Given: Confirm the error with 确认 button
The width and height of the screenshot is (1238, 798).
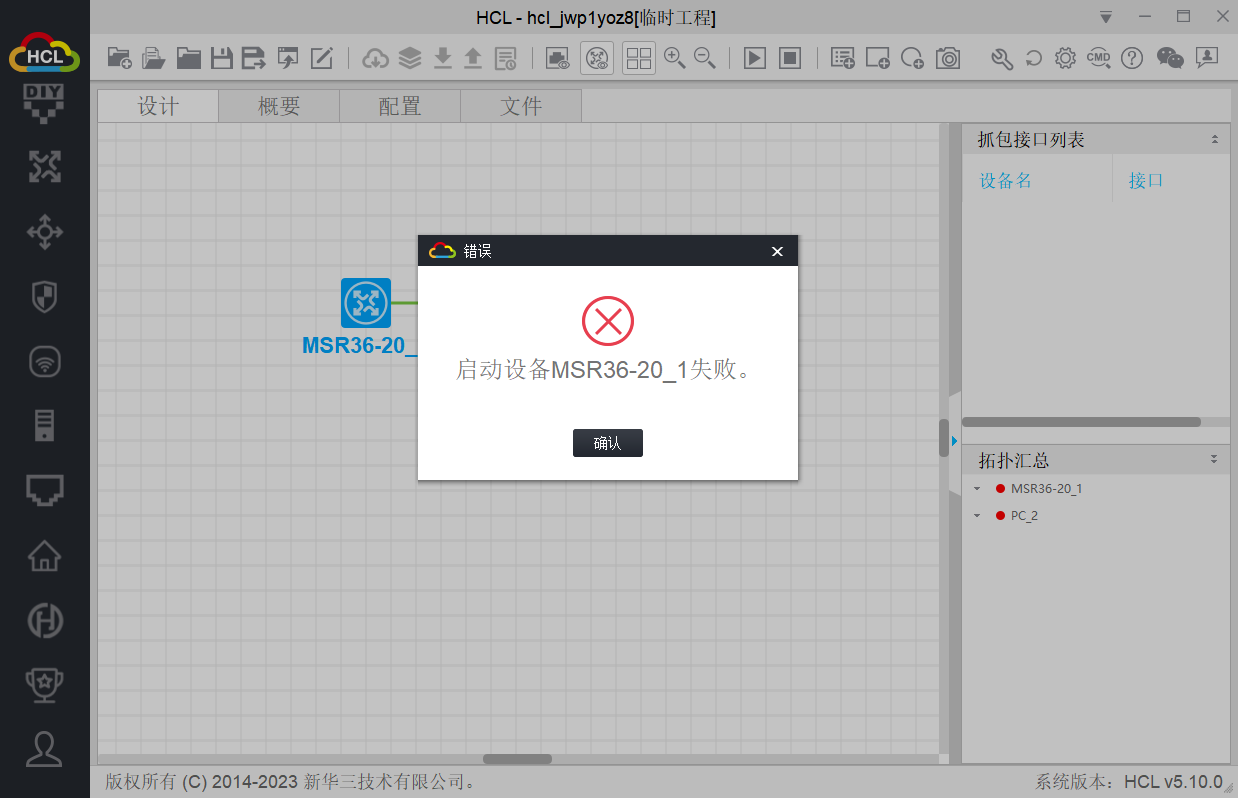Looking at the screenshot, I should (x=608, y=443).
